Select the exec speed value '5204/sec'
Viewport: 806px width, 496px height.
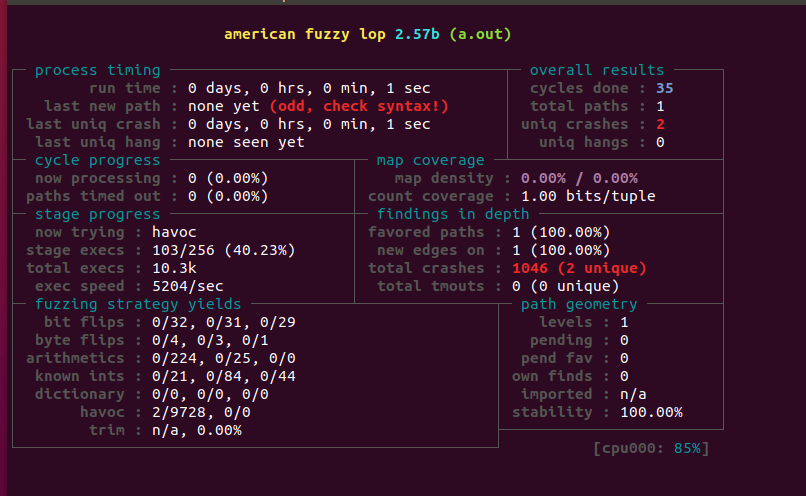click(188, 286)
